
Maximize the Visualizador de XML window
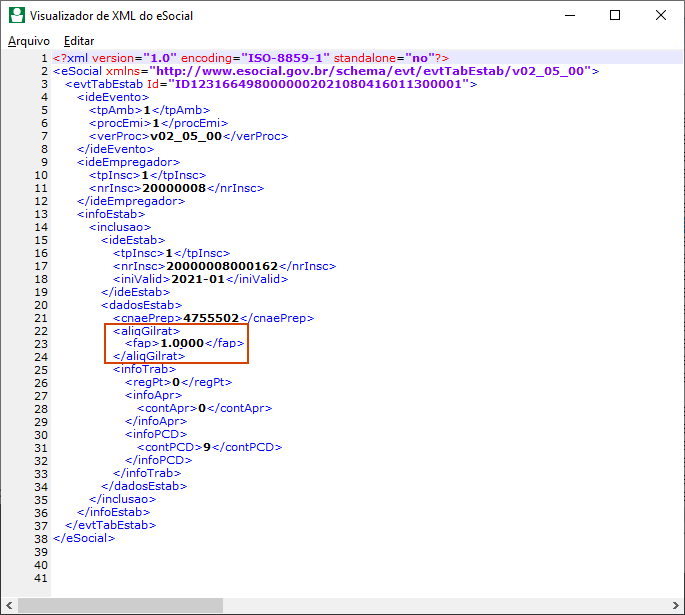click(x=615, y=16)
